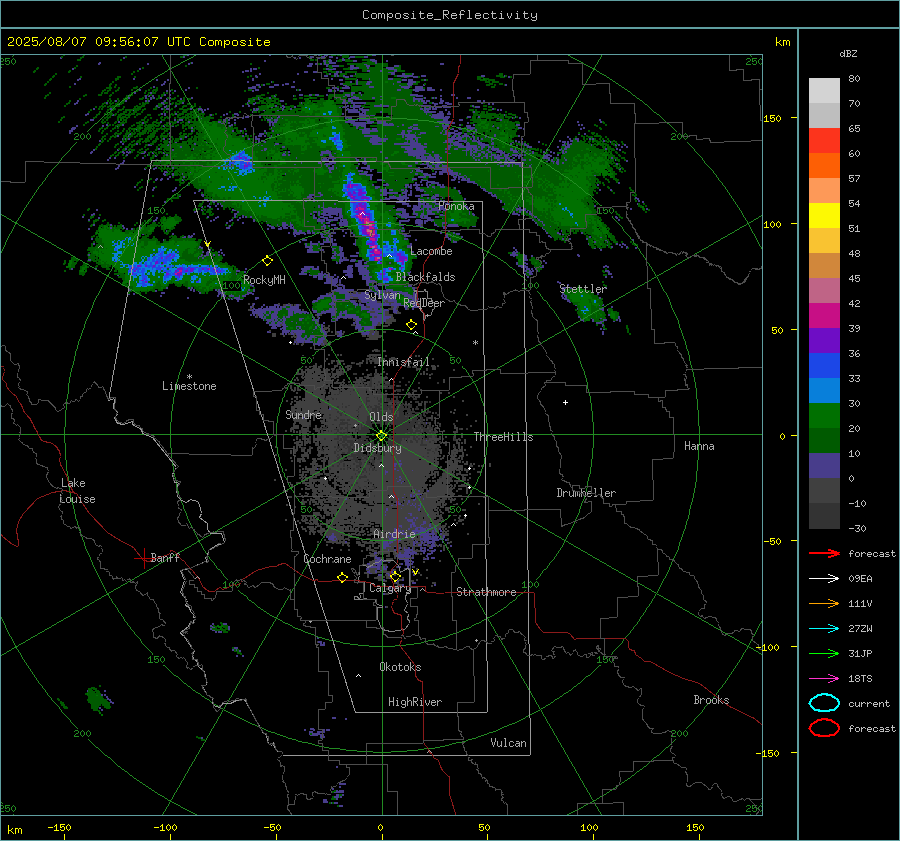The width and height of the screenshot is (900, 841).
Task: Click the Calgary city label
Action: [x=390, y=588]
